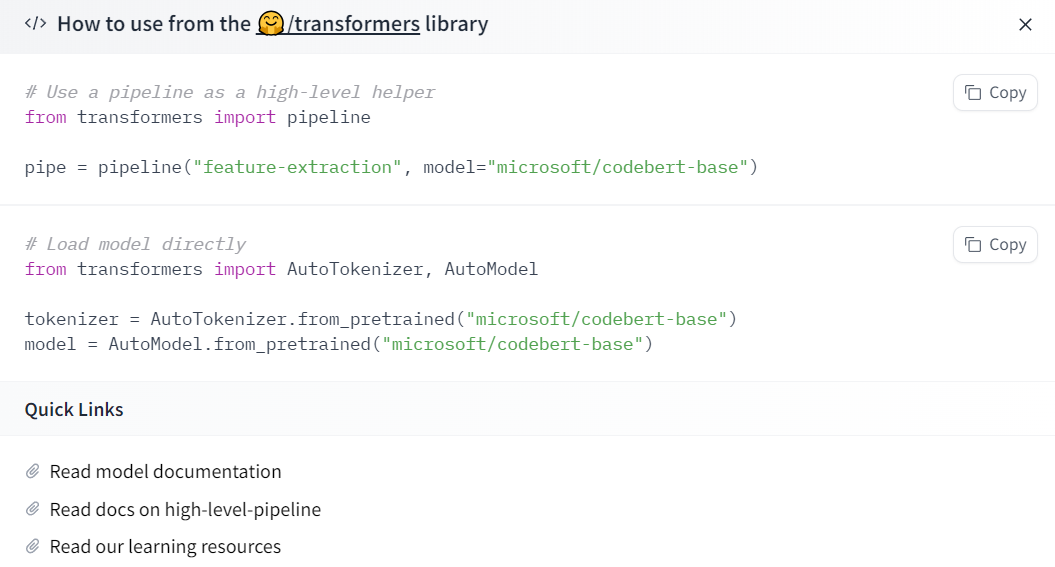Image resolution: width=1055 pixels, height=567 pixels.
Task: Copy the Load model directly snippet
Action: pos(995,245)
